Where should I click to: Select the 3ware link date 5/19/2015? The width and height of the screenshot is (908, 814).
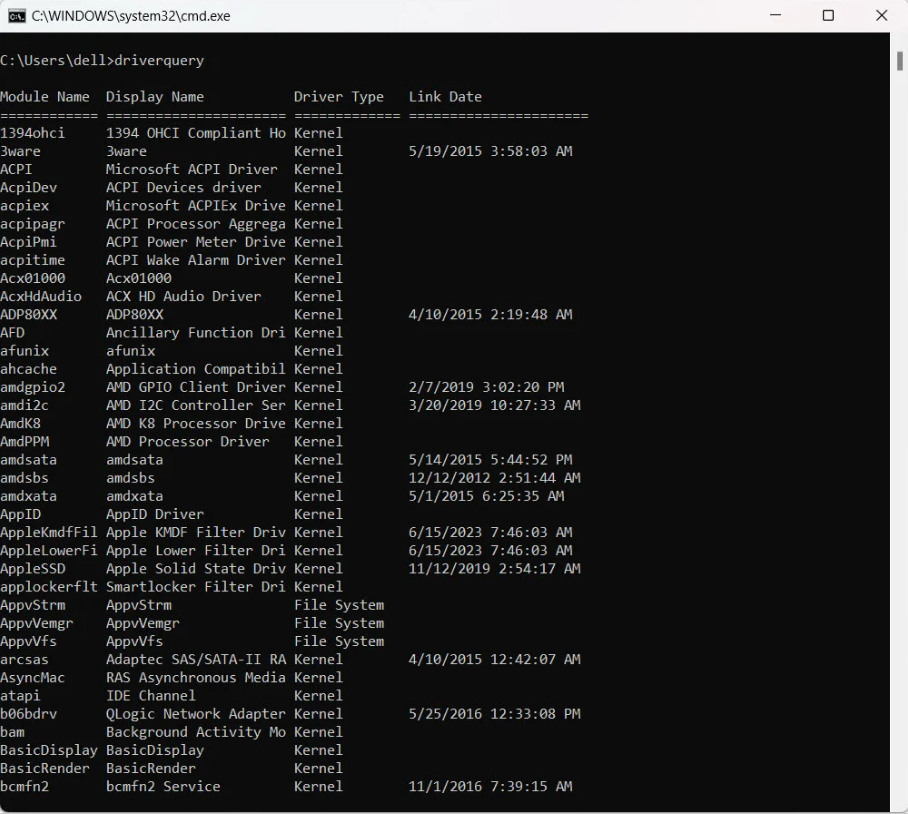click(x=490, y=151)
